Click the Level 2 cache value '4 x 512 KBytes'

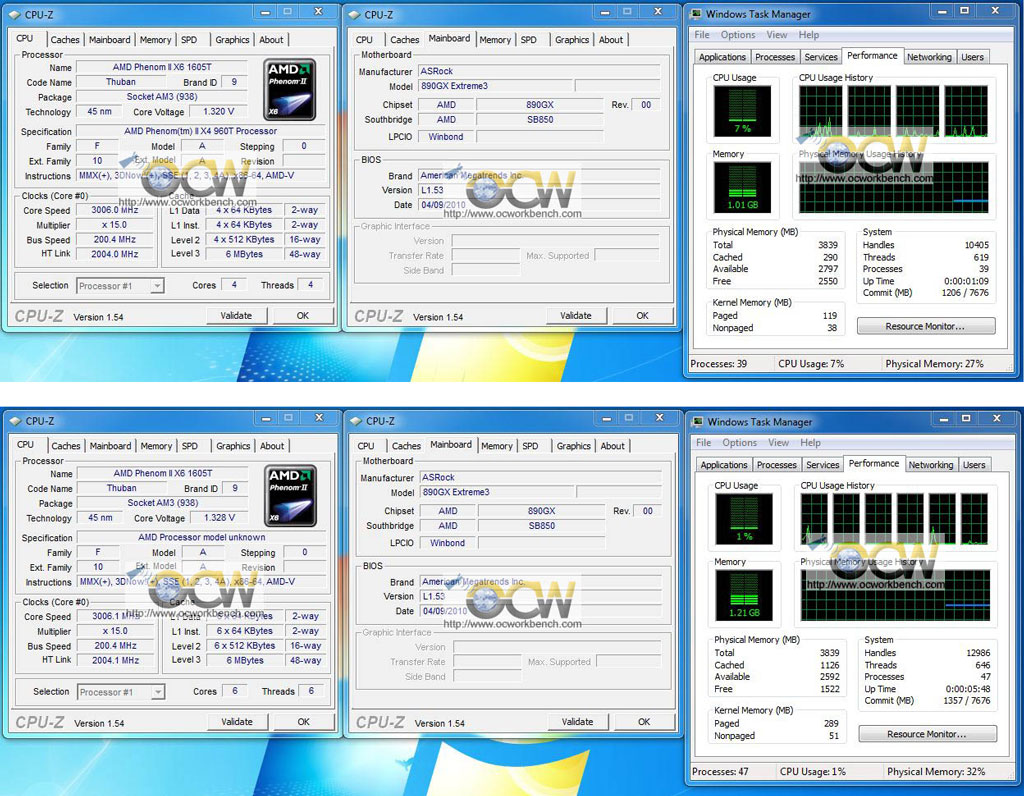pos(244,239)
